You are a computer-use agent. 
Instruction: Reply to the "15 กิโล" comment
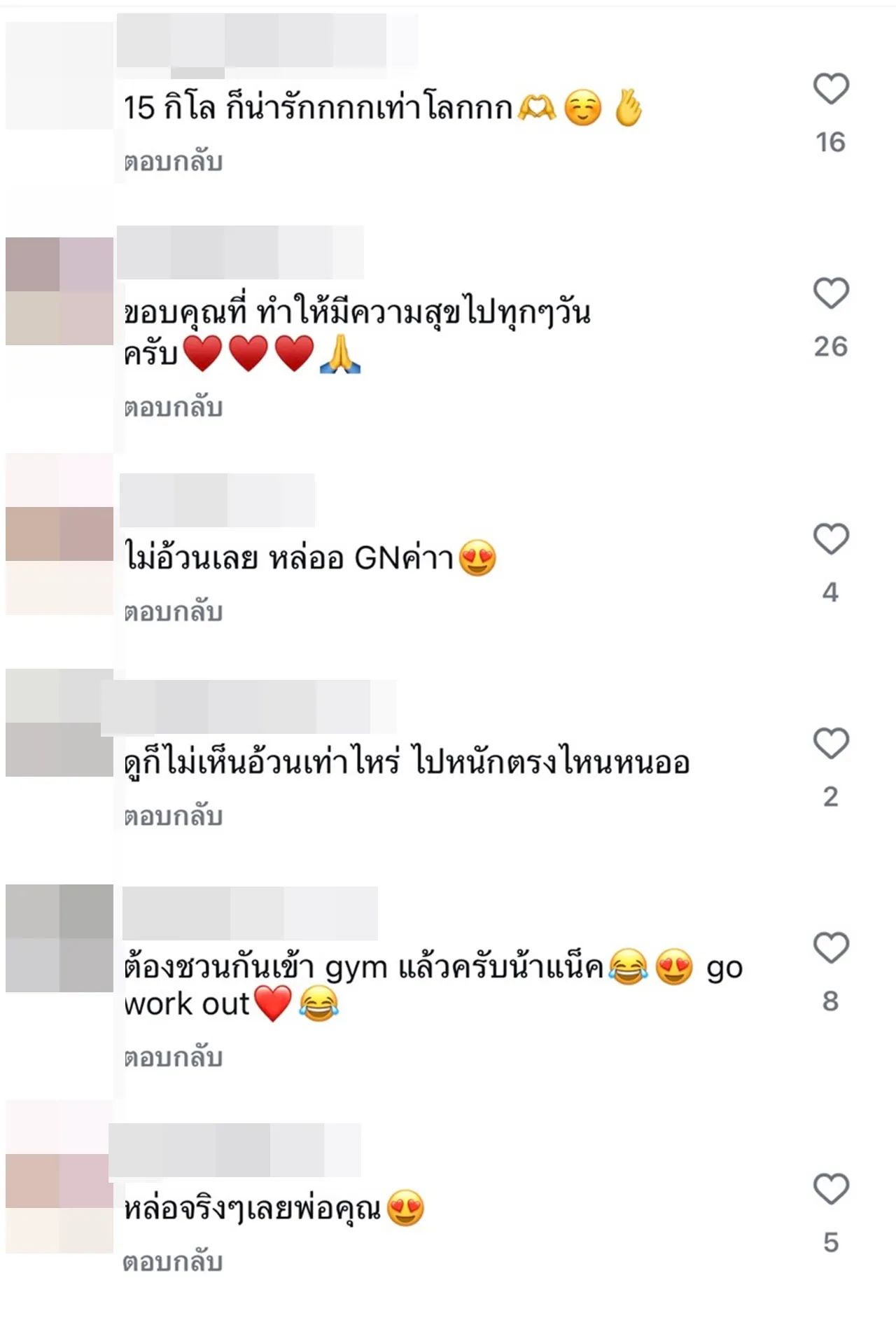pyautogui.click(x=174, y=162)
